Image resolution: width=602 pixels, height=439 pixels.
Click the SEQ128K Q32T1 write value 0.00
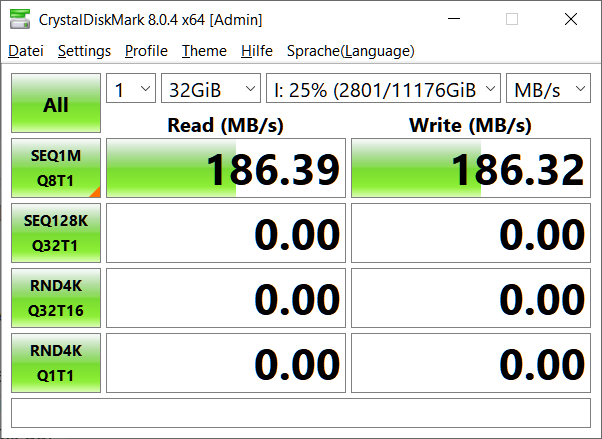(x=471, y=233)
